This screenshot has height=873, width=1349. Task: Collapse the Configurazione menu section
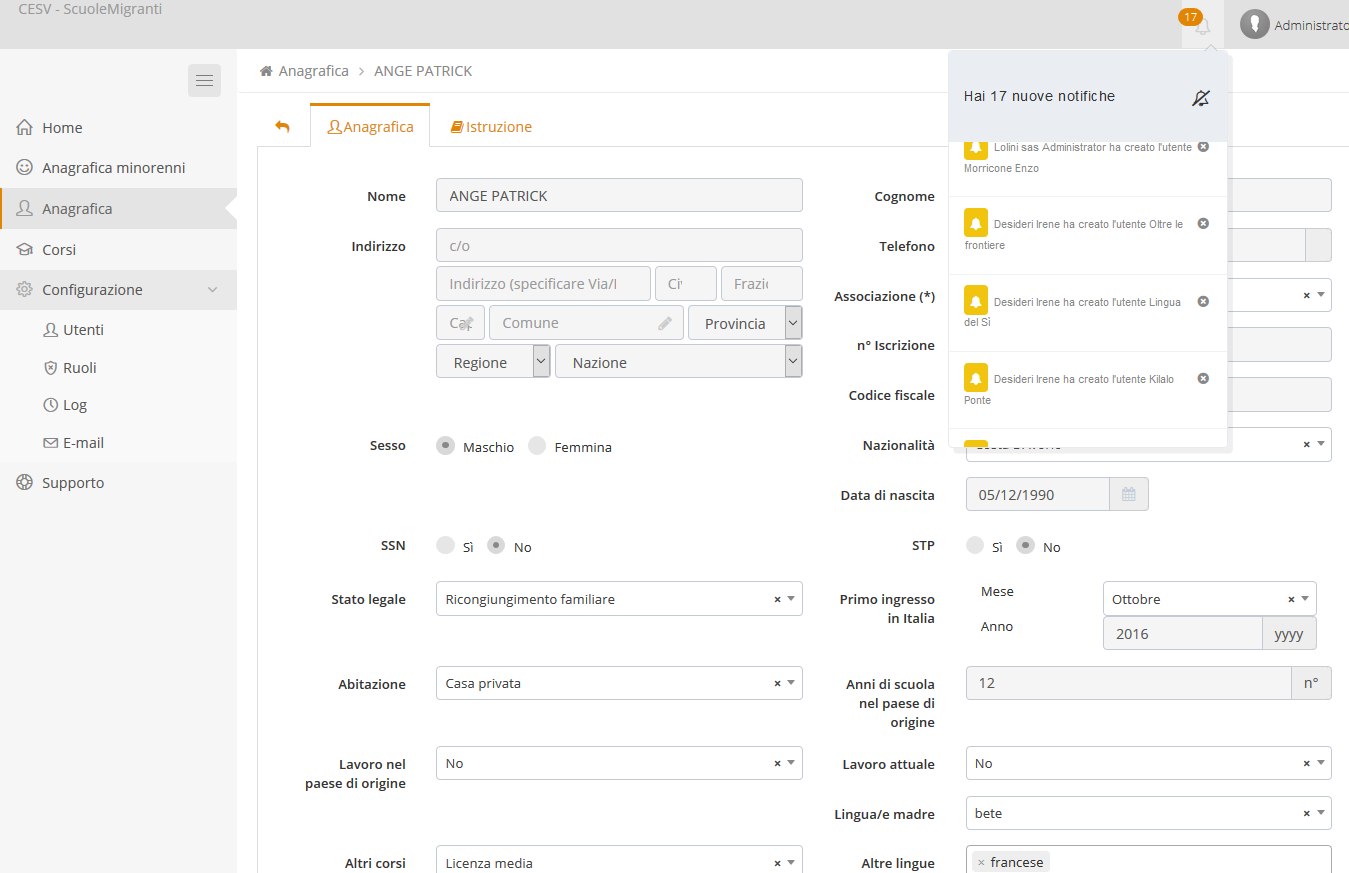click(x=118, y=290)
